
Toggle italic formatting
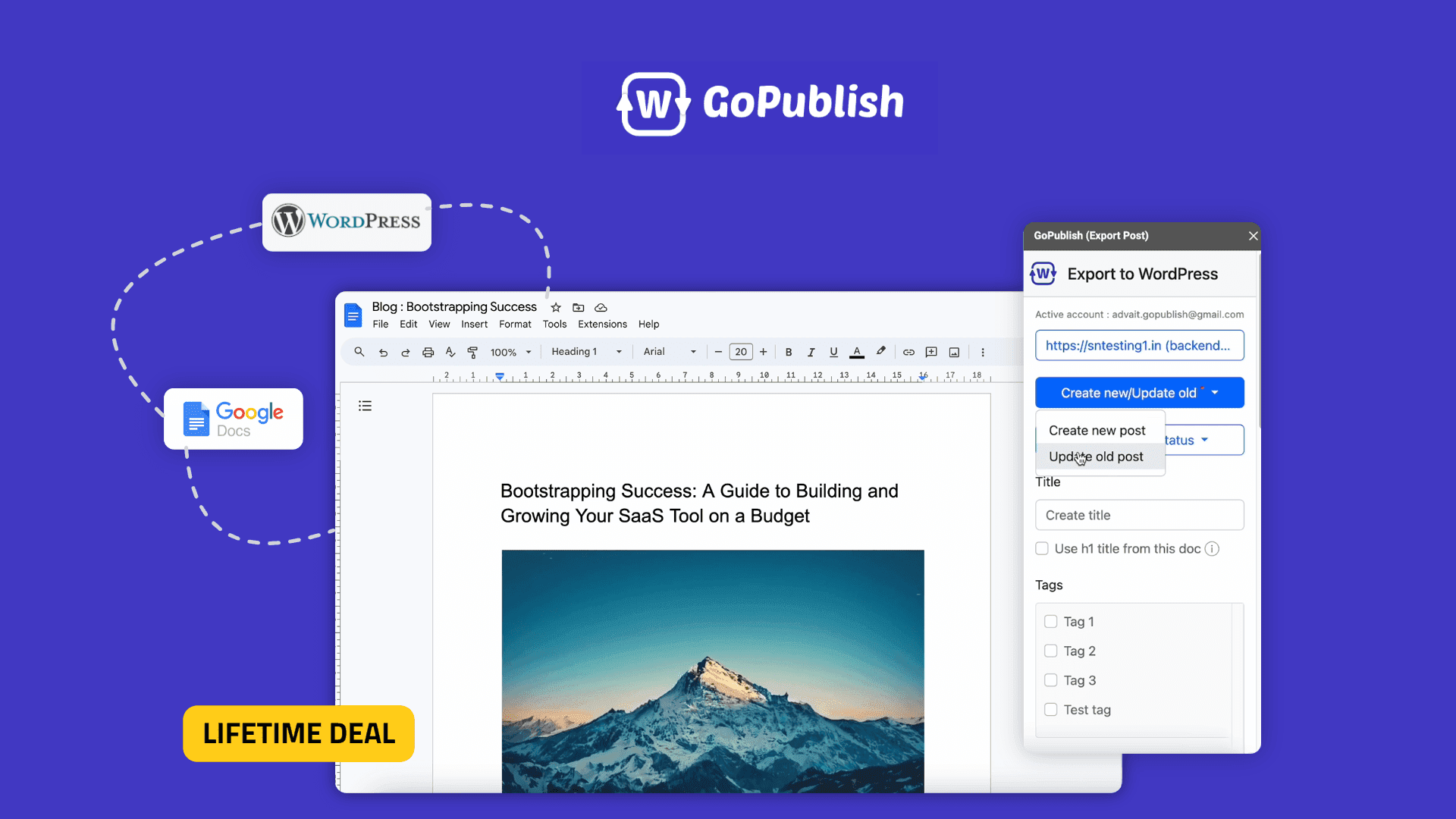pyautogui.click(x=811, y=352)
